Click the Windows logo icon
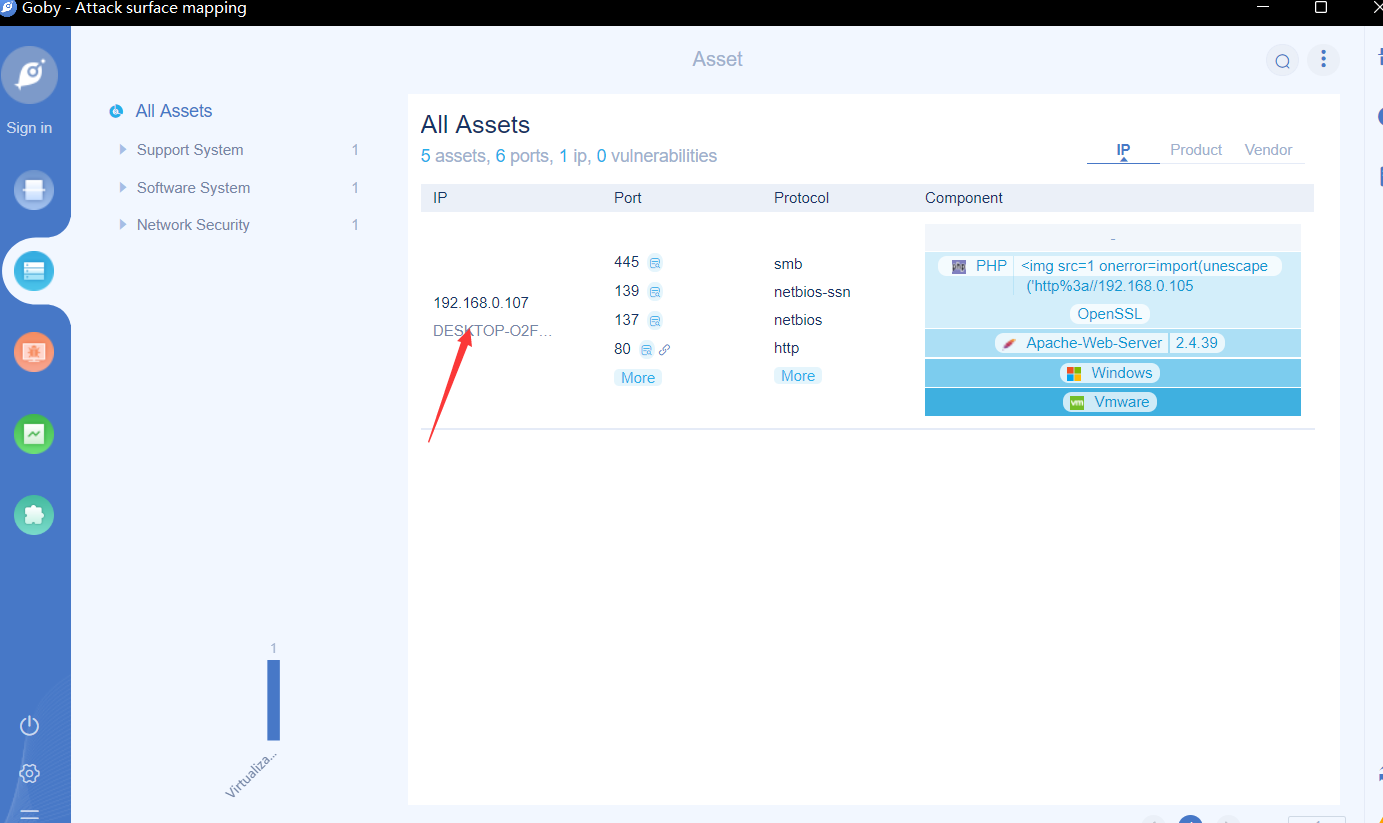The image size is (1383, 823). 1074,373
